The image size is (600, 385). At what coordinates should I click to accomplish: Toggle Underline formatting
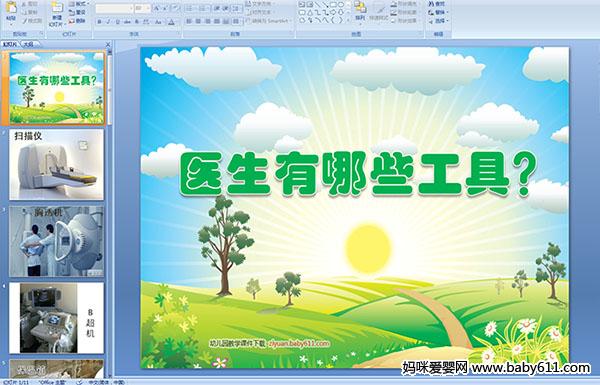(x=117, y=22)
